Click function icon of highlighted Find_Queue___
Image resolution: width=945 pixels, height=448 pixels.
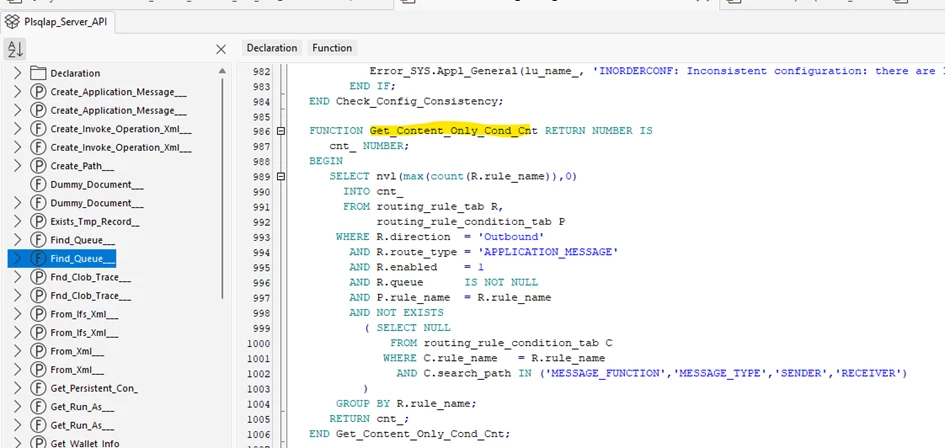pos(38,259)
